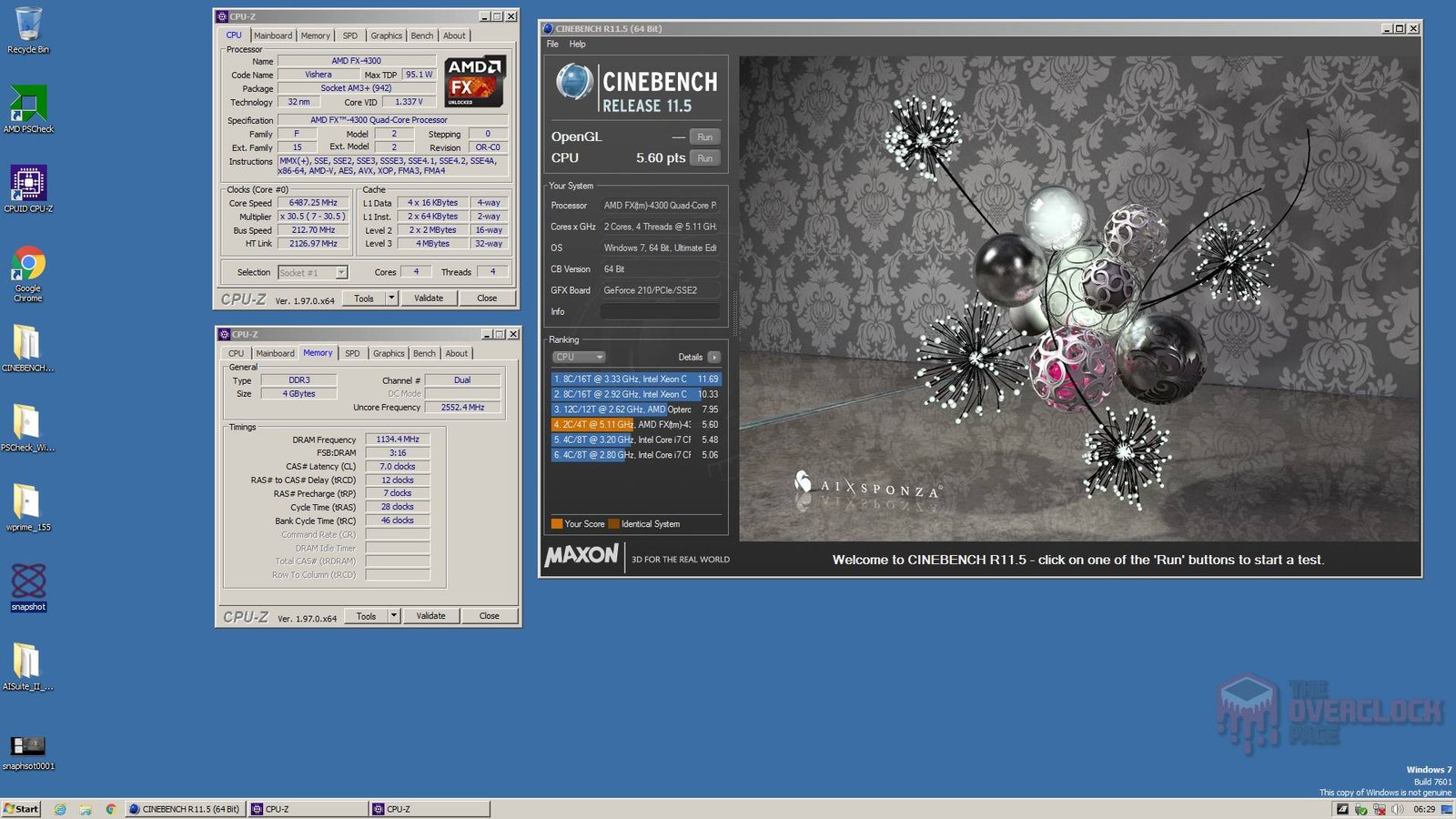Click Validate in the Memory CPU-Z window
Image resolution: width=1456 pixels, height=819 pixels.
point(430,616)
